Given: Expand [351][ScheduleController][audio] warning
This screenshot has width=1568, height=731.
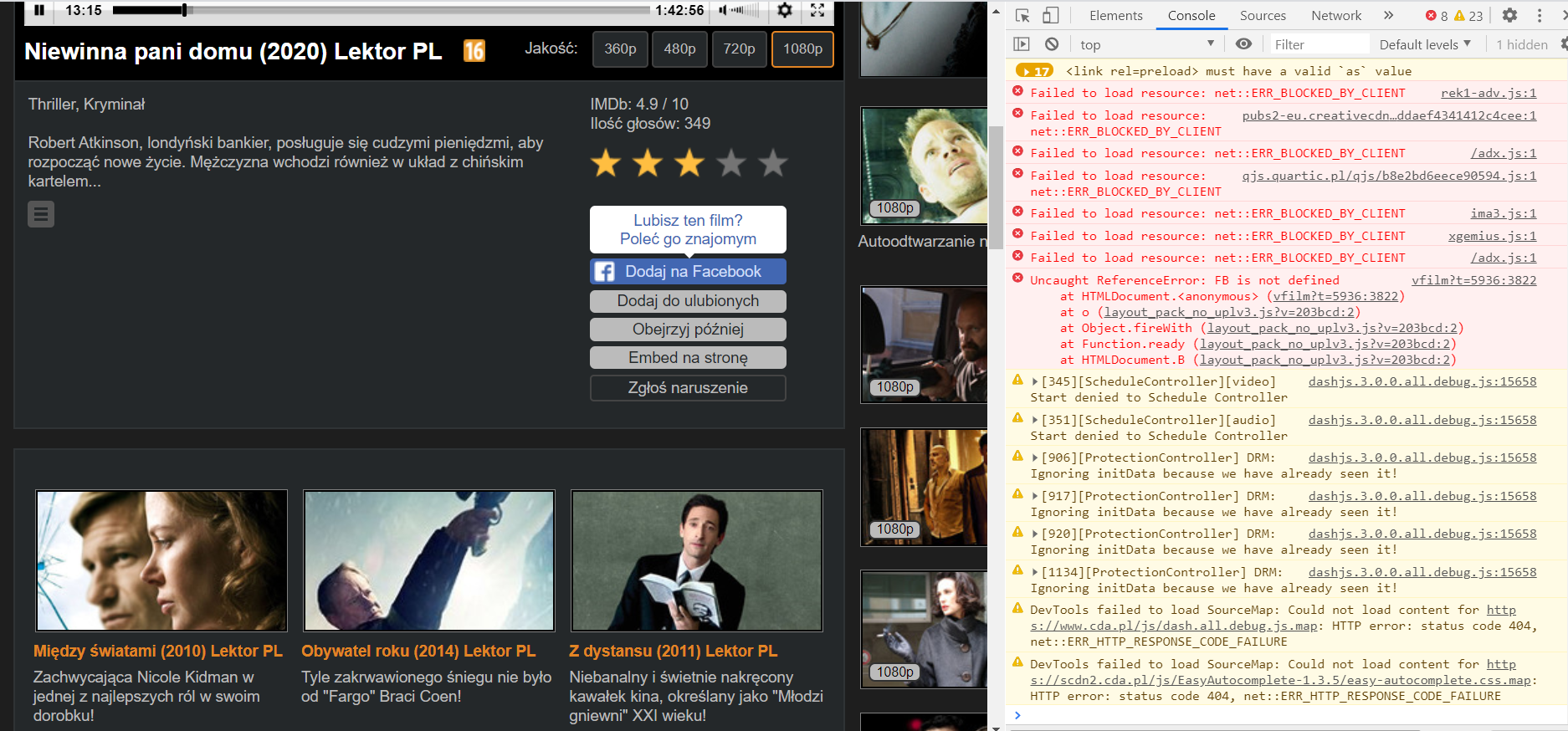Looking at the screenshot, I should coord(1035,420).
